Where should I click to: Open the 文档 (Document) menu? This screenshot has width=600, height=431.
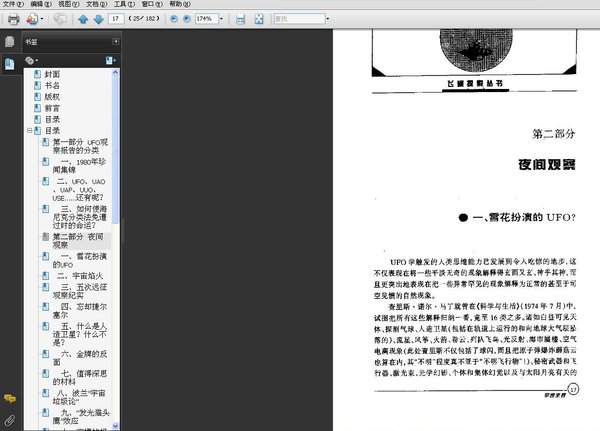96,4
